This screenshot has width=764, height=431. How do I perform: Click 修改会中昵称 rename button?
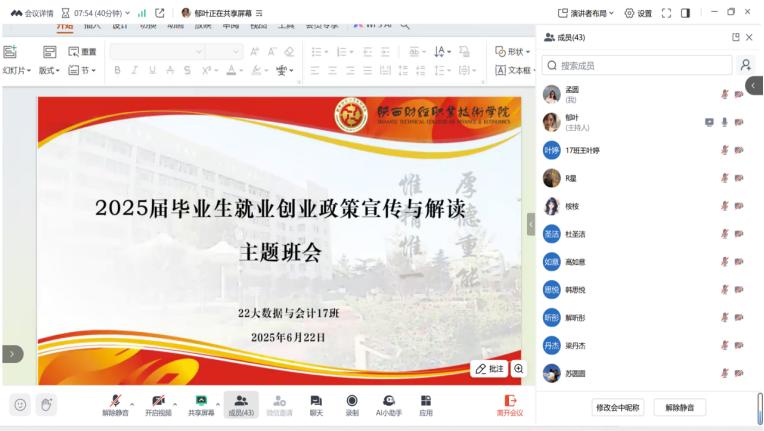[618, 408]
